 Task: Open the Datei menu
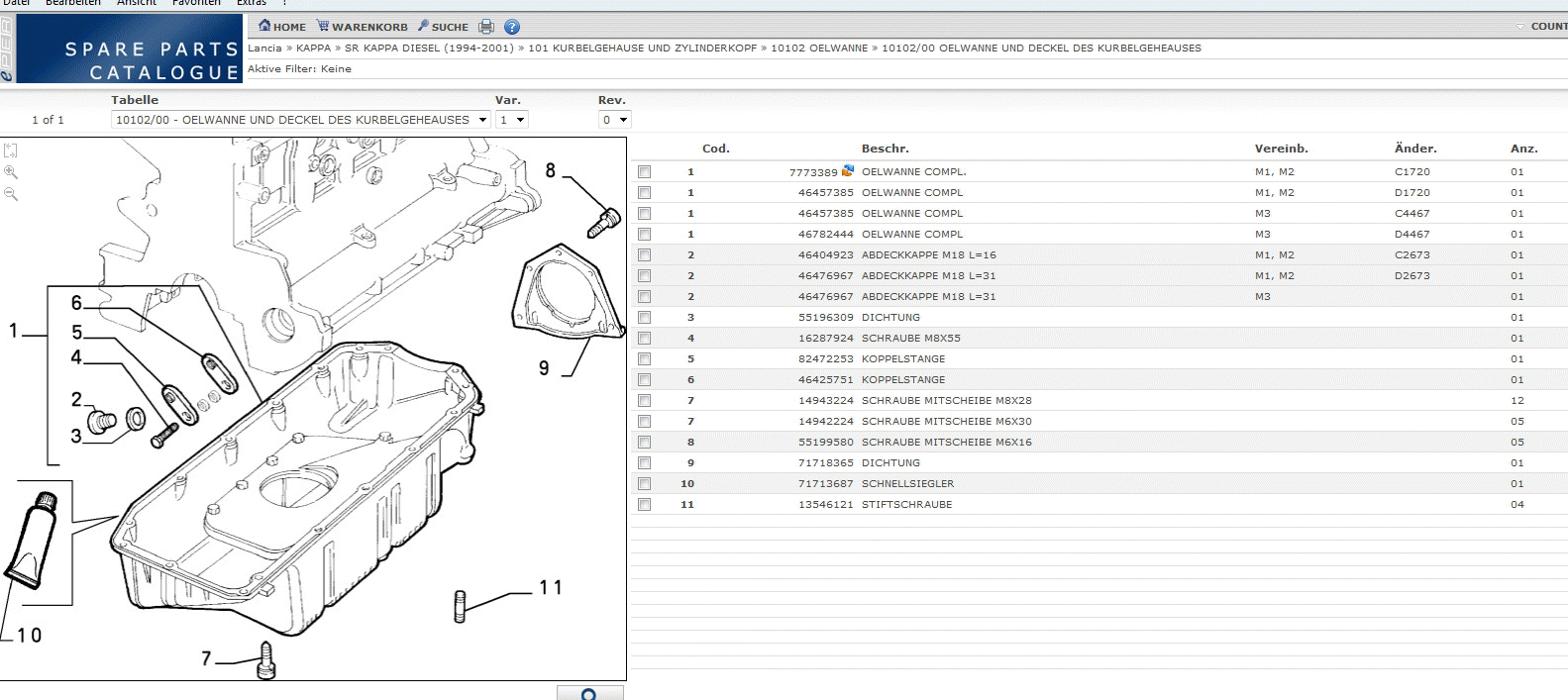pyautogui.click(x=17, y=3)
